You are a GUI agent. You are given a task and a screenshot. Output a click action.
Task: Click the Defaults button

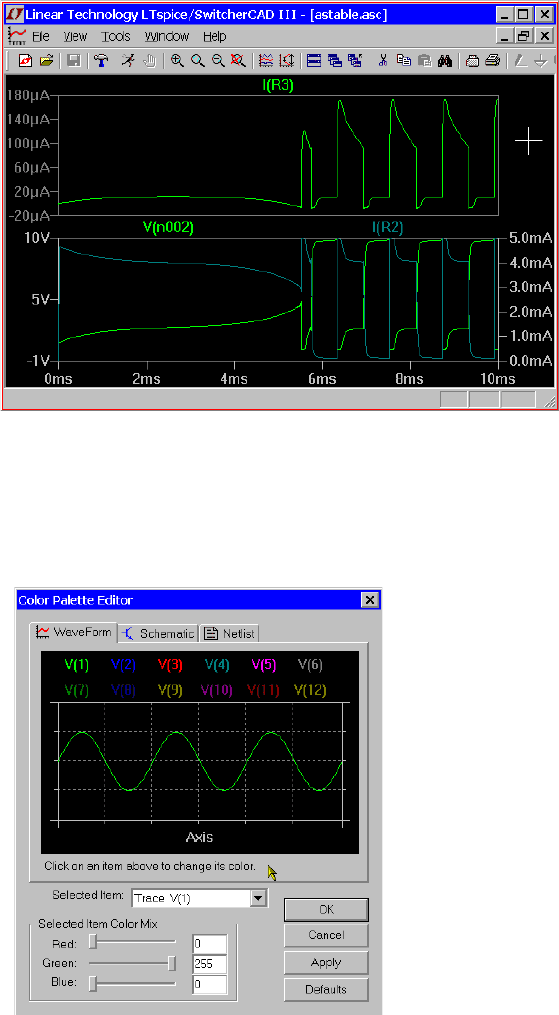coord(326,990)
